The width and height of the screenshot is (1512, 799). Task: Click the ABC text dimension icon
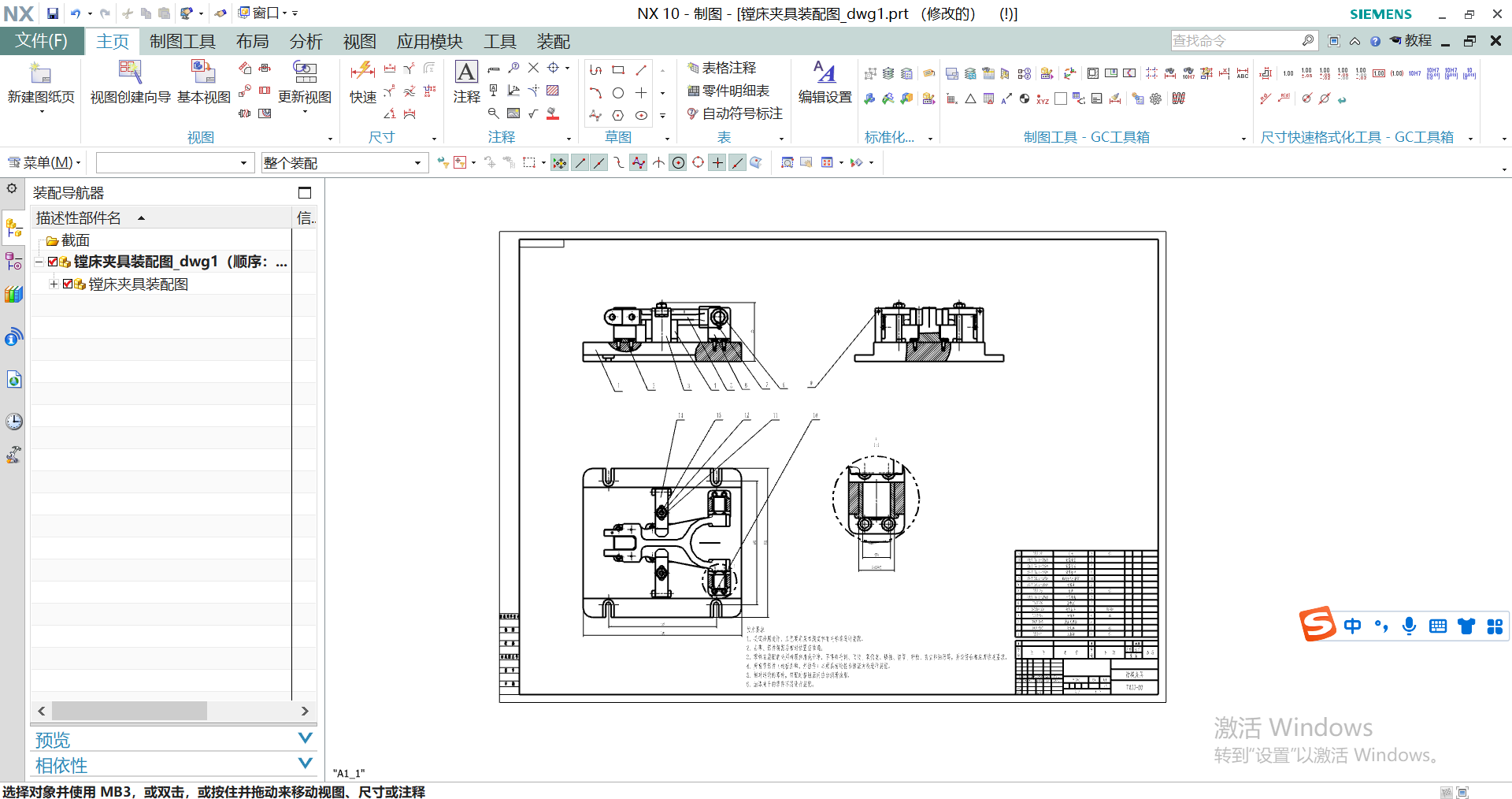1243,74
